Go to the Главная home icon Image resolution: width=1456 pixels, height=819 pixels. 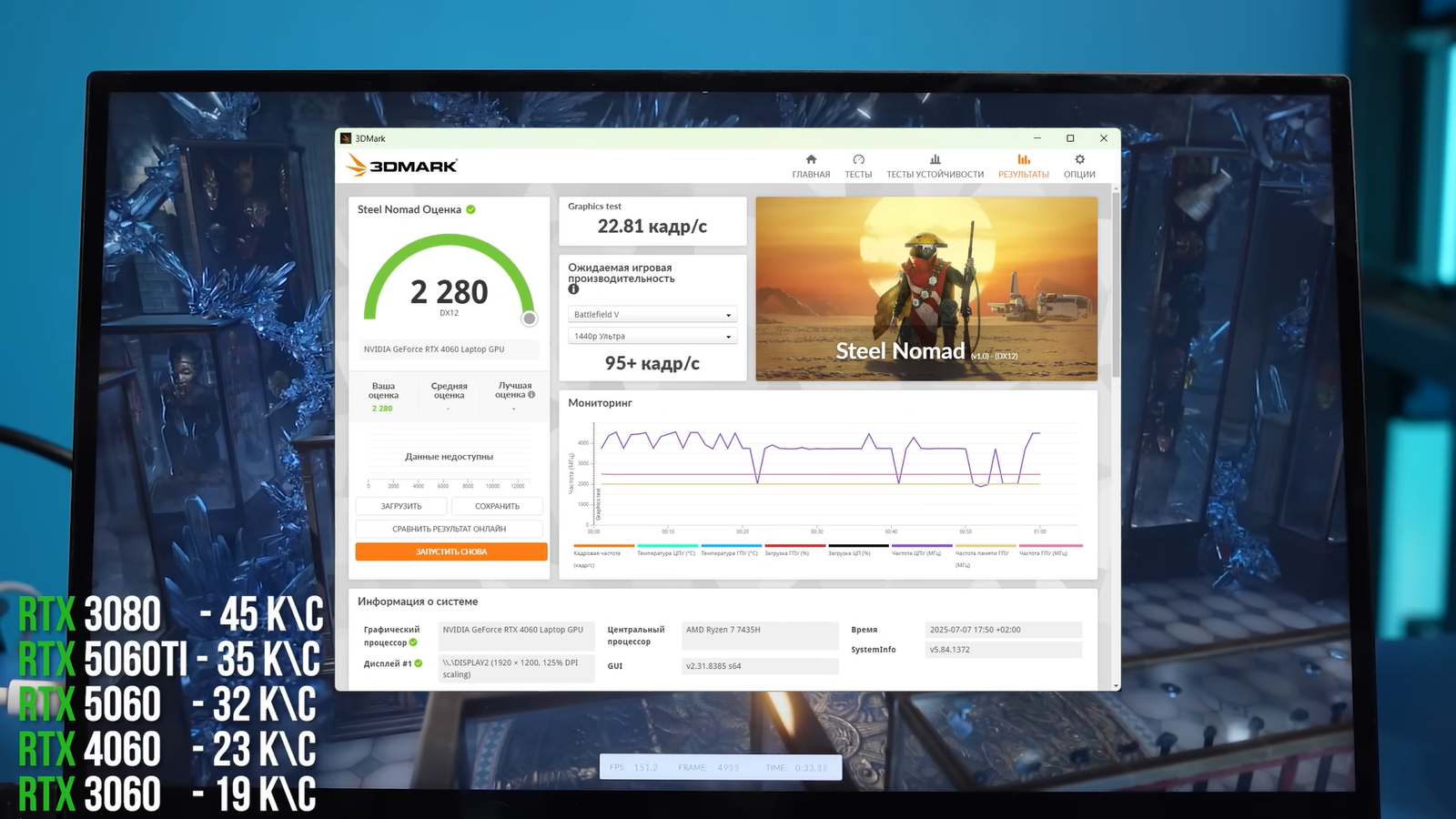(x=811, y=160)
